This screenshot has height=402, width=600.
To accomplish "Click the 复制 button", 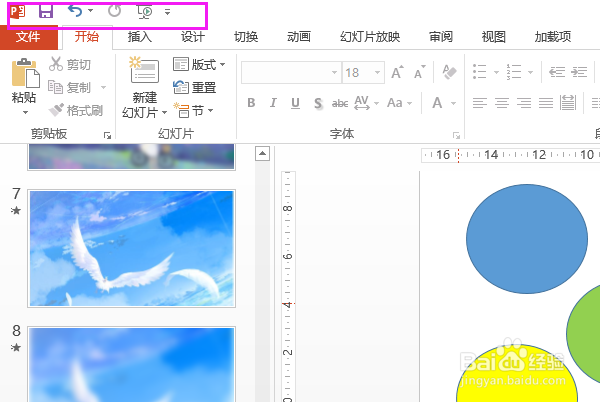I will point(70,88).
